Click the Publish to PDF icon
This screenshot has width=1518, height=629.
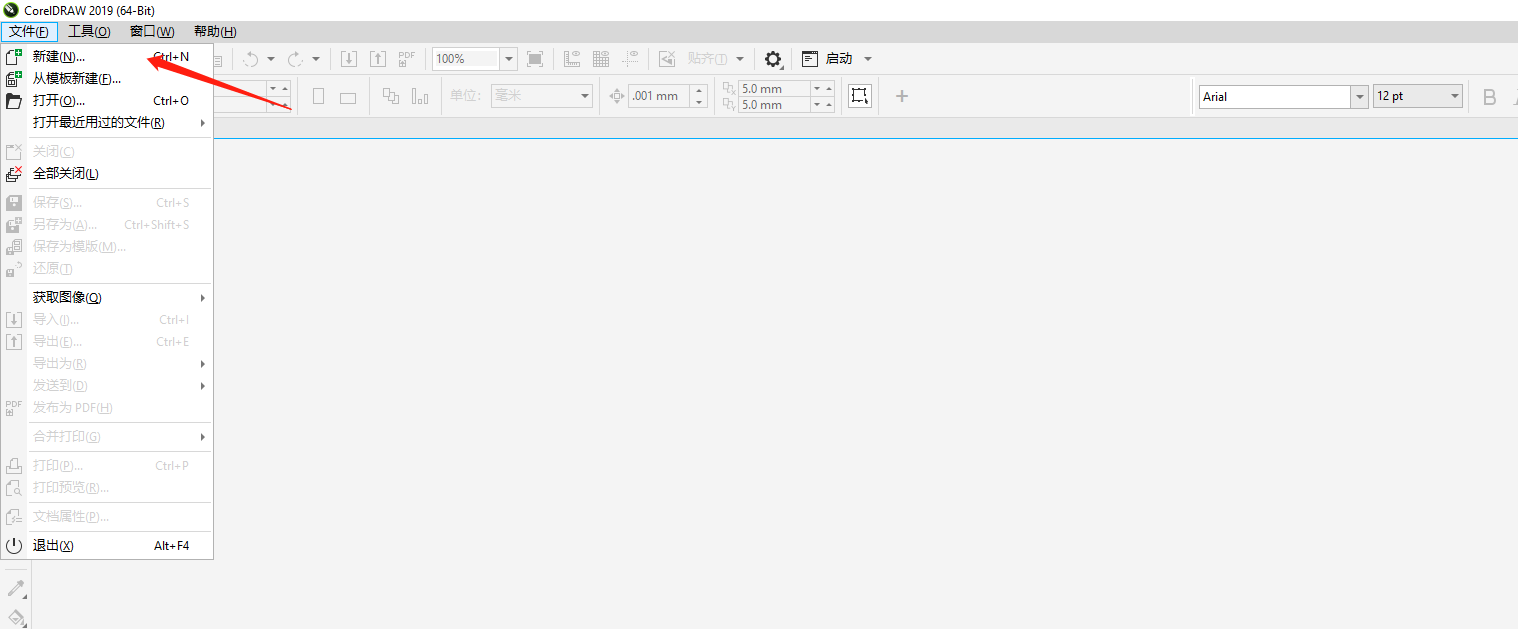click(406, 59)
